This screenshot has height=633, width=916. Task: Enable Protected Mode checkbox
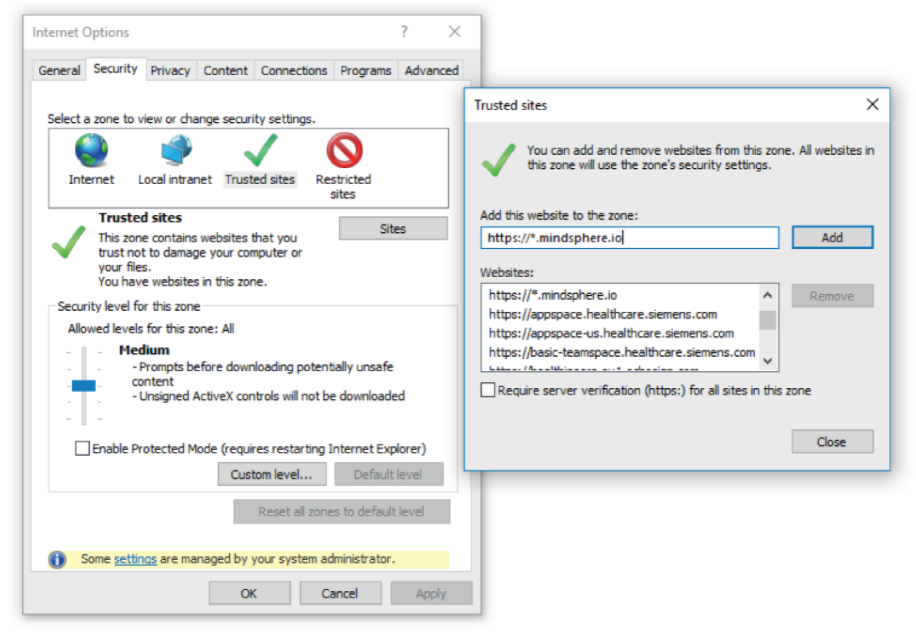coord(82,448)
